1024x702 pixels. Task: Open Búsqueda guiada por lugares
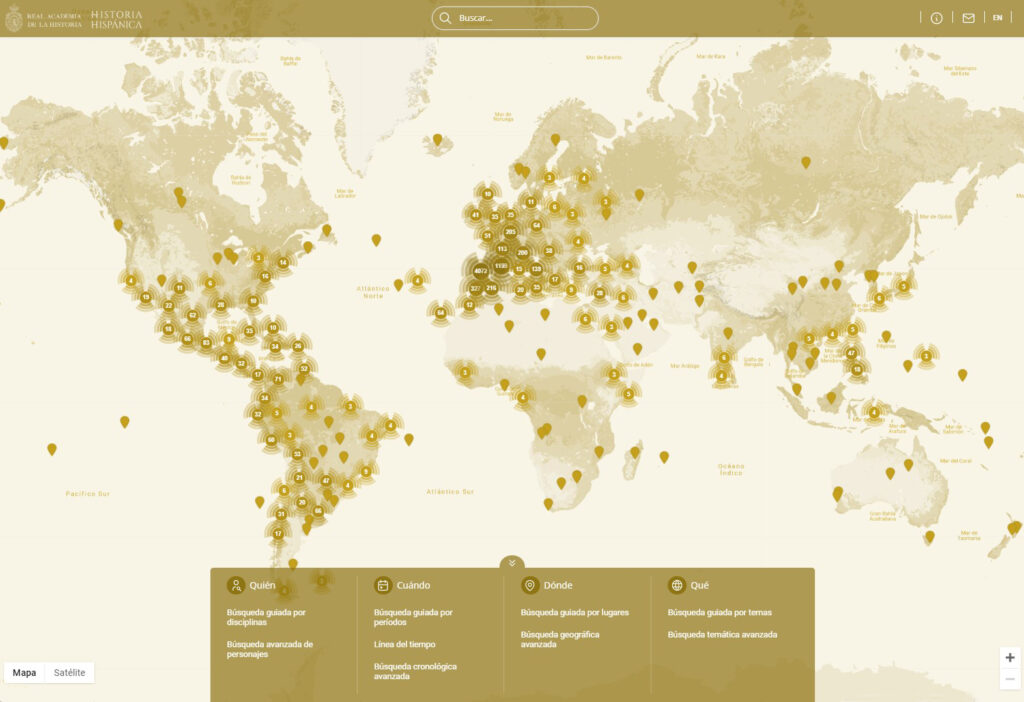(x=574, y=612)
